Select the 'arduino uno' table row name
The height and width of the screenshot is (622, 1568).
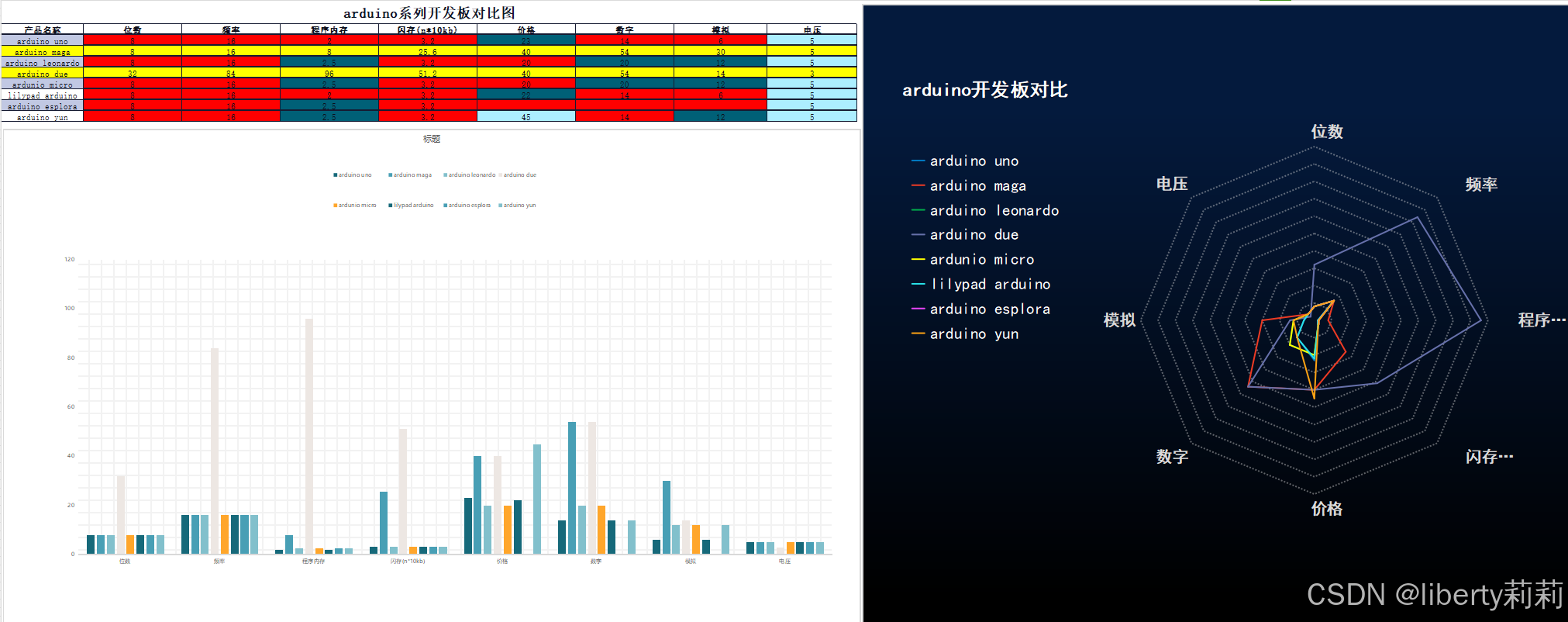[43, 40]
